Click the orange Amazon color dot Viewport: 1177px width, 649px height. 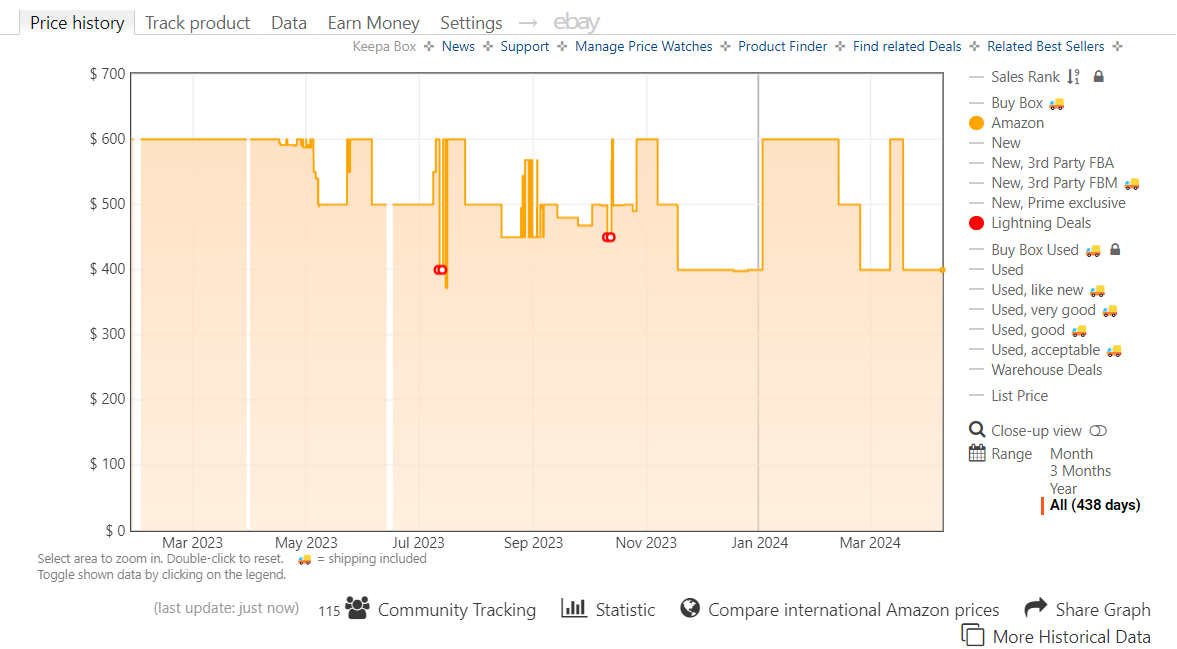(977, 123)
